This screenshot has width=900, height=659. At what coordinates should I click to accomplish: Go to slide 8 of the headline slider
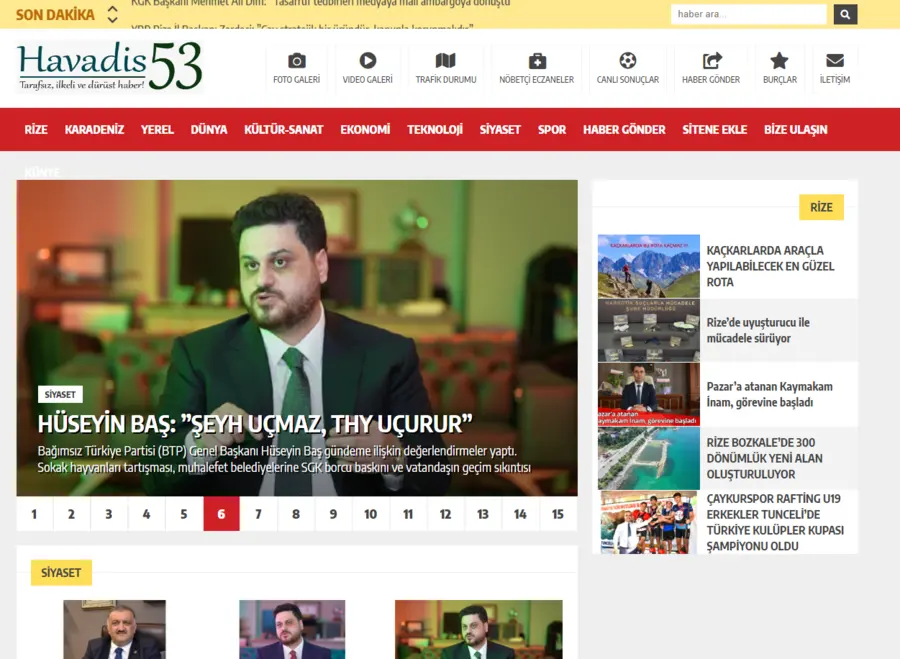pyautogui.click(x=296, y=514)
